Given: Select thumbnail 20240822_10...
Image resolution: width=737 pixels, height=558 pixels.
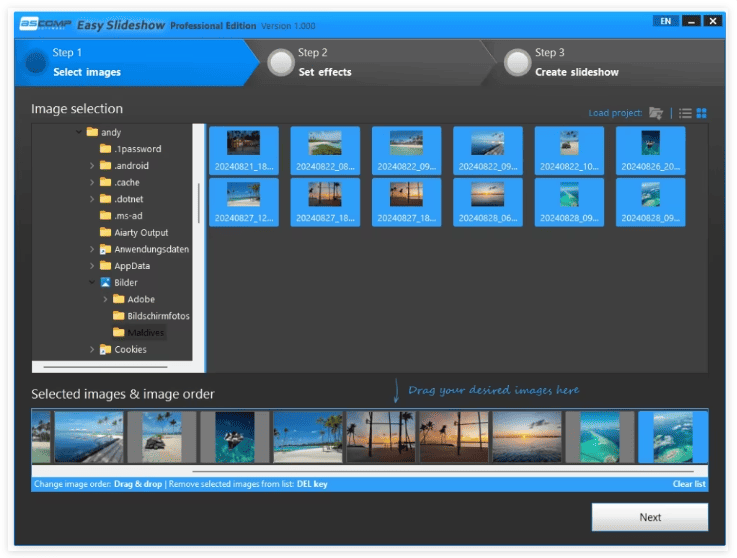Looking at the screenshot, I should (x=569, y=151).
